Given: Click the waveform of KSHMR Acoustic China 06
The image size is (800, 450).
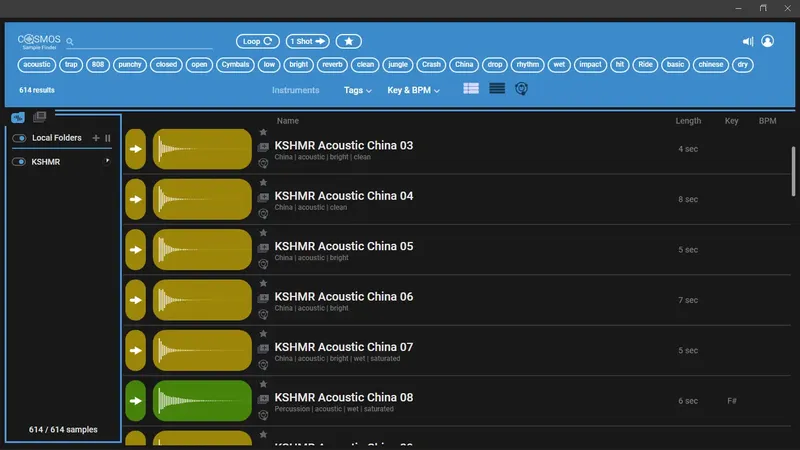Looking at the screenshot, I should [202, 300].
